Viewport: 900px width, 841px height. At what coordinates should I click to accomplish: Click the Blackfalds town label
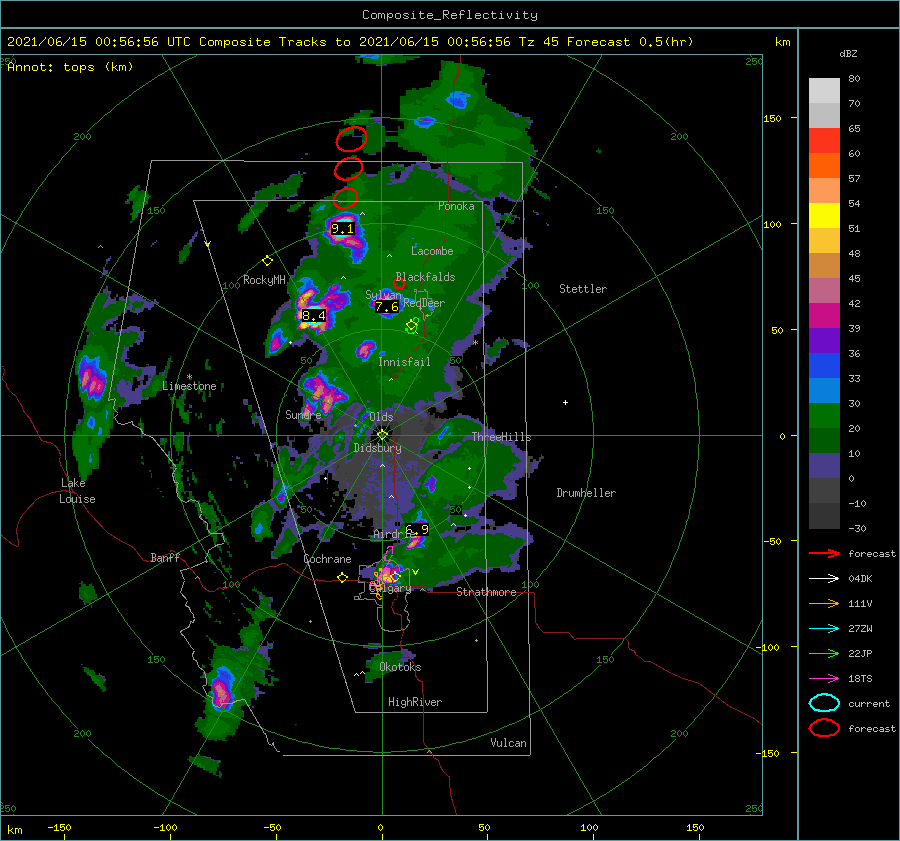click(425, 277)
